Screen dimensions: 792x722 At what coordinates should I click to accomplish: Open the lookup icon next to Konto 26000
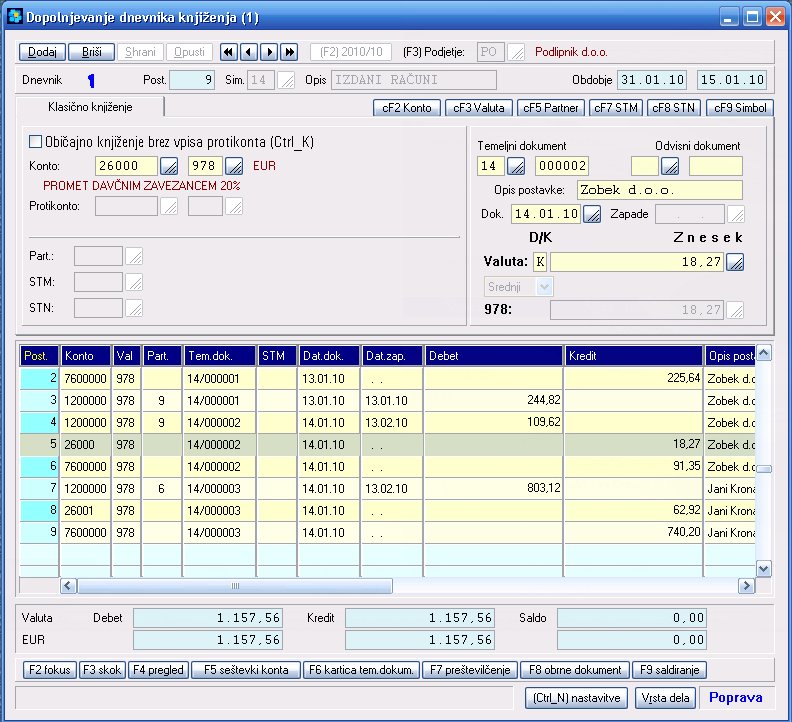170,166
